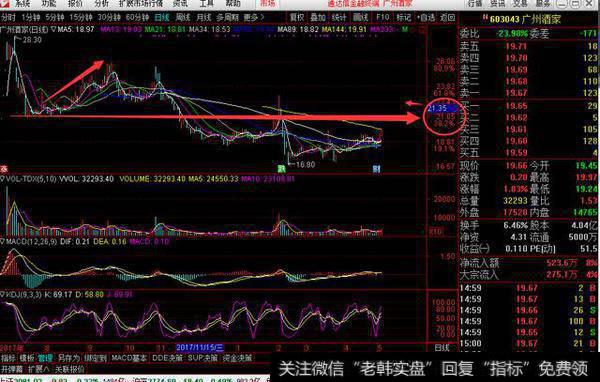
Task: Open the 分析 menu
Action: 101,3
